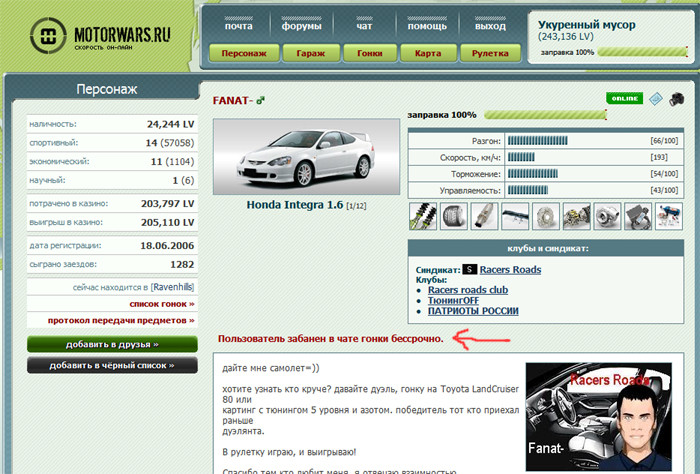Open the Ravenhills location link

coord(173,287)
